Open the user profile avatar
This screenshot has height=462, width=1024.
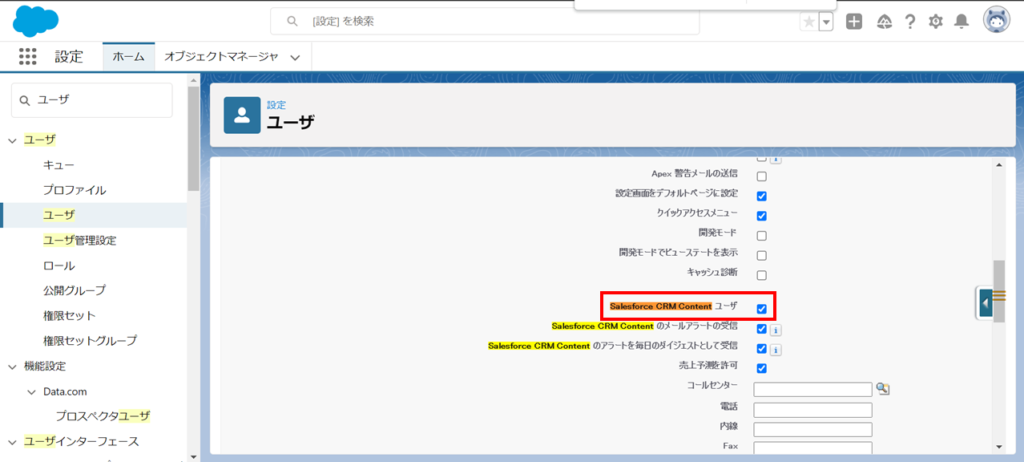coord(996,21)
